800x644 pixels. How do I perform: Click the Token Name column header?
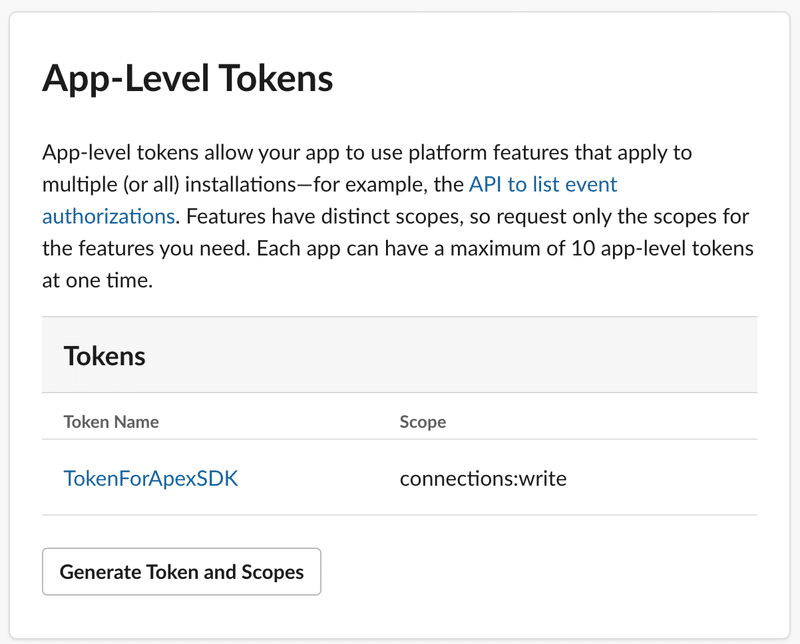[x=111, y=422]
